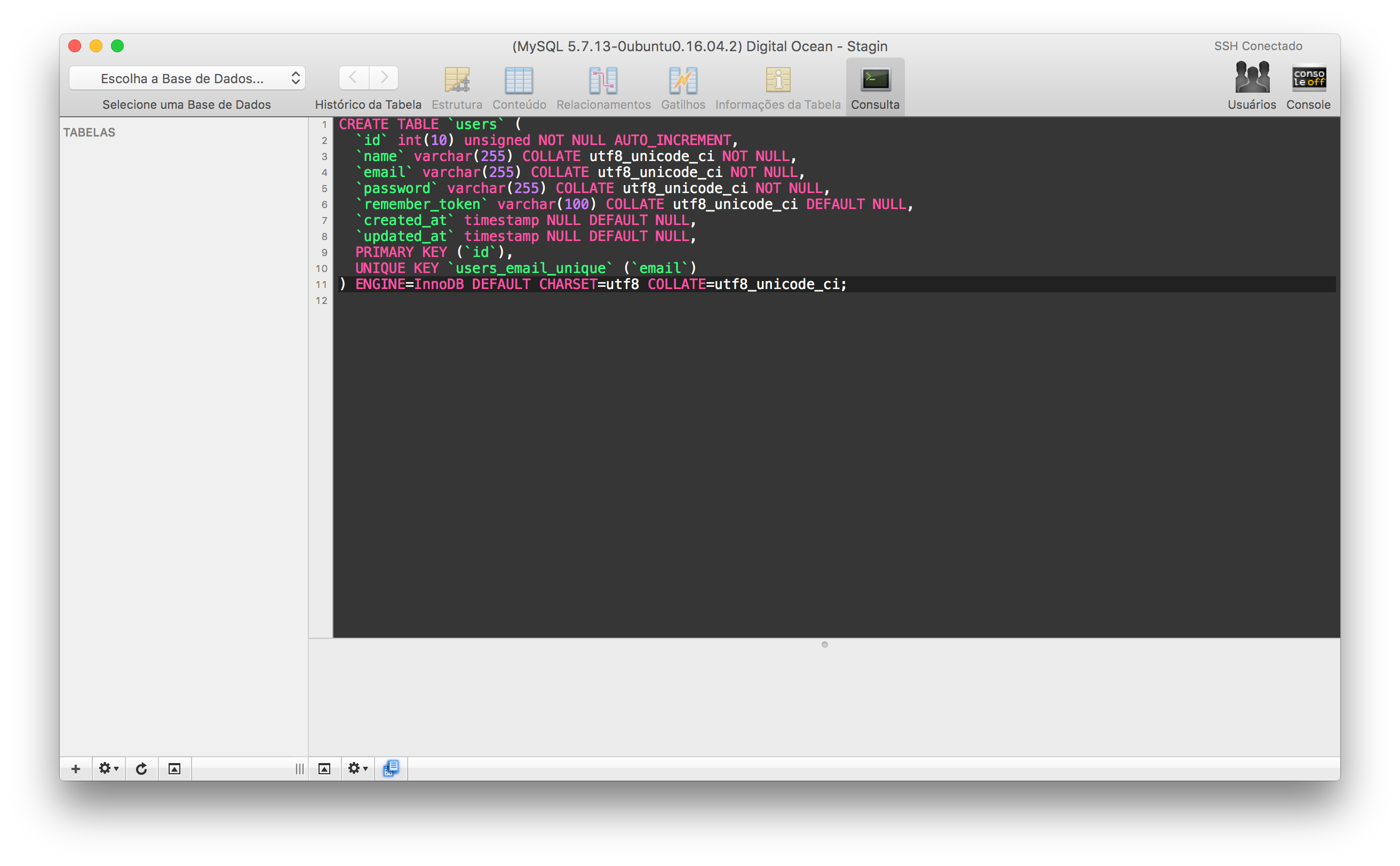The image size is (1400, 866).
Task: Refresh the table list
Action: point(141,768)
